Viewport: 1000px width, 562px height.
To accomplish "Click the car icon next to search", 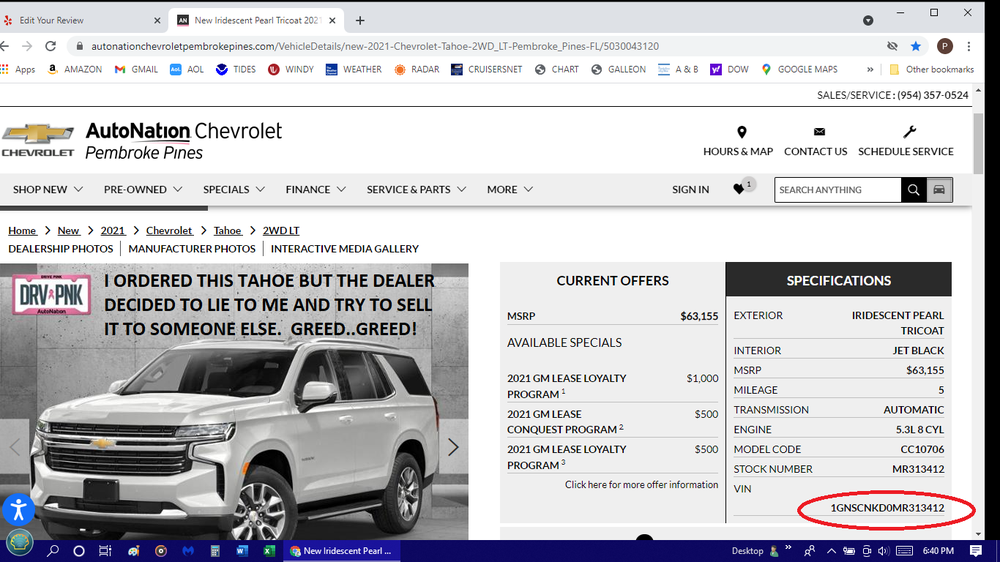I will point(939,190).
